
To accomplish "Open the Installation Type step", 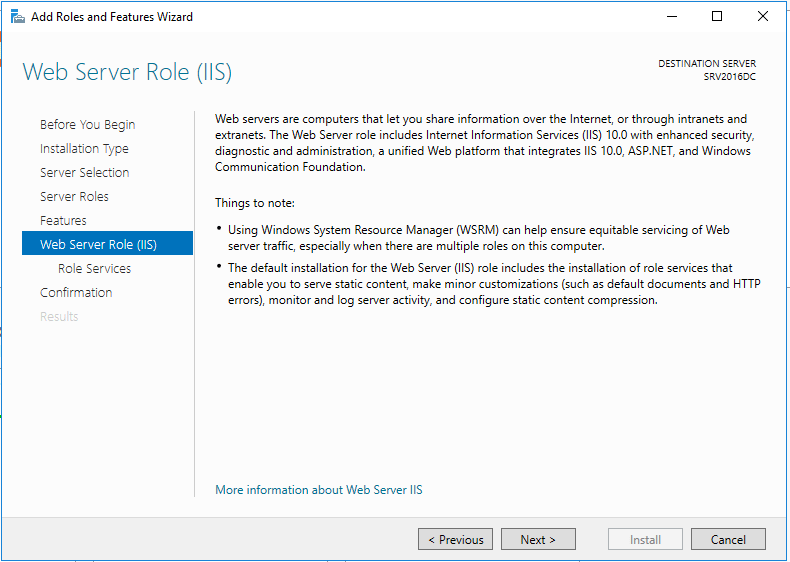I will 84,149.
